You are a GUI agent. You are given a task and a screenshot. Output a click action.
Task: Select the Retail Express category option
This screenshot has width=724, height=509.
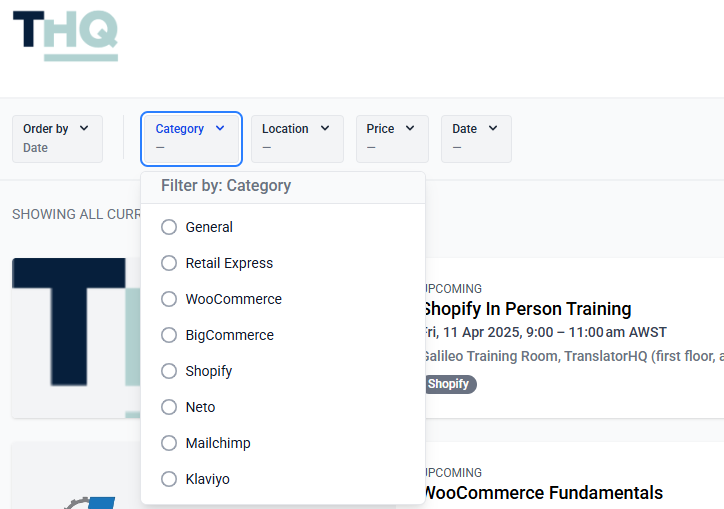[217, 263]
